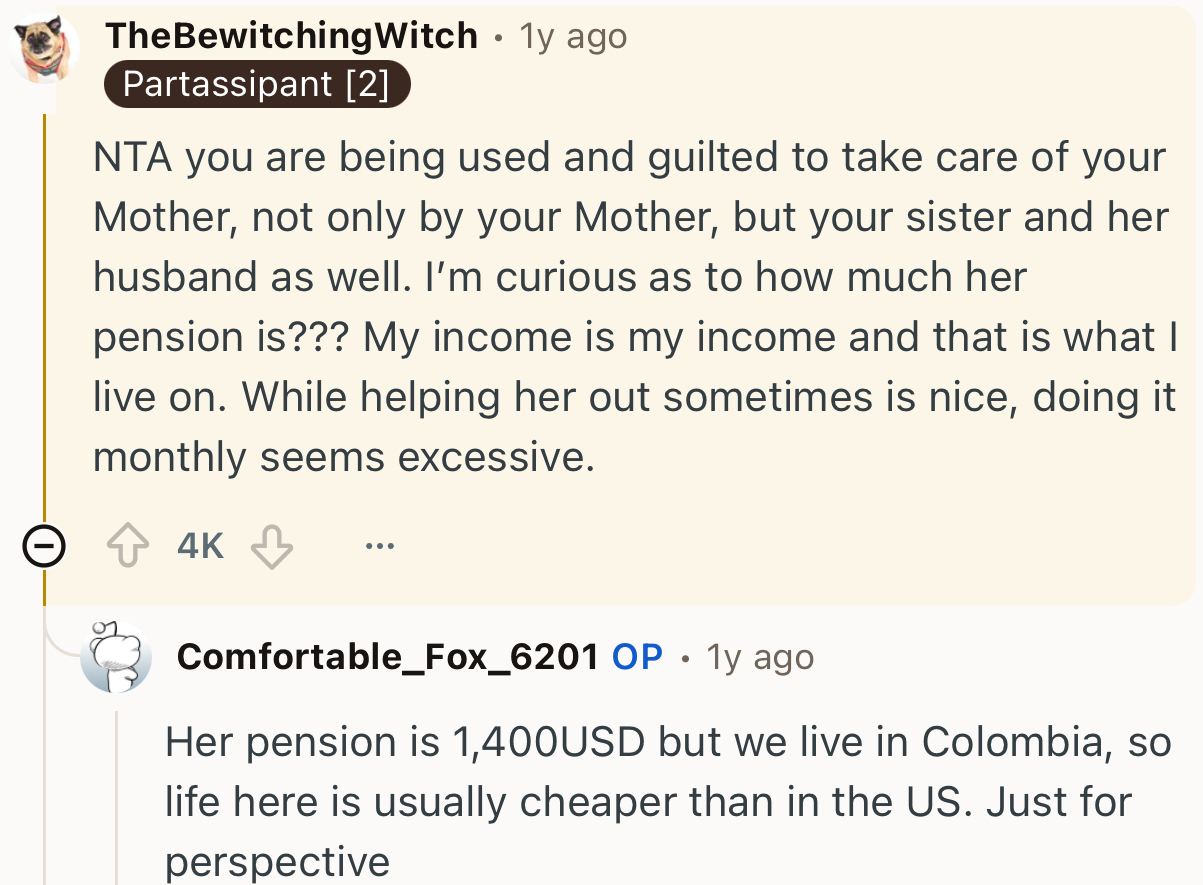The width and height of the screenshot is (1203, 885).
Task: Open the Partassipant [2] flair badge
Action: [257, 84]
